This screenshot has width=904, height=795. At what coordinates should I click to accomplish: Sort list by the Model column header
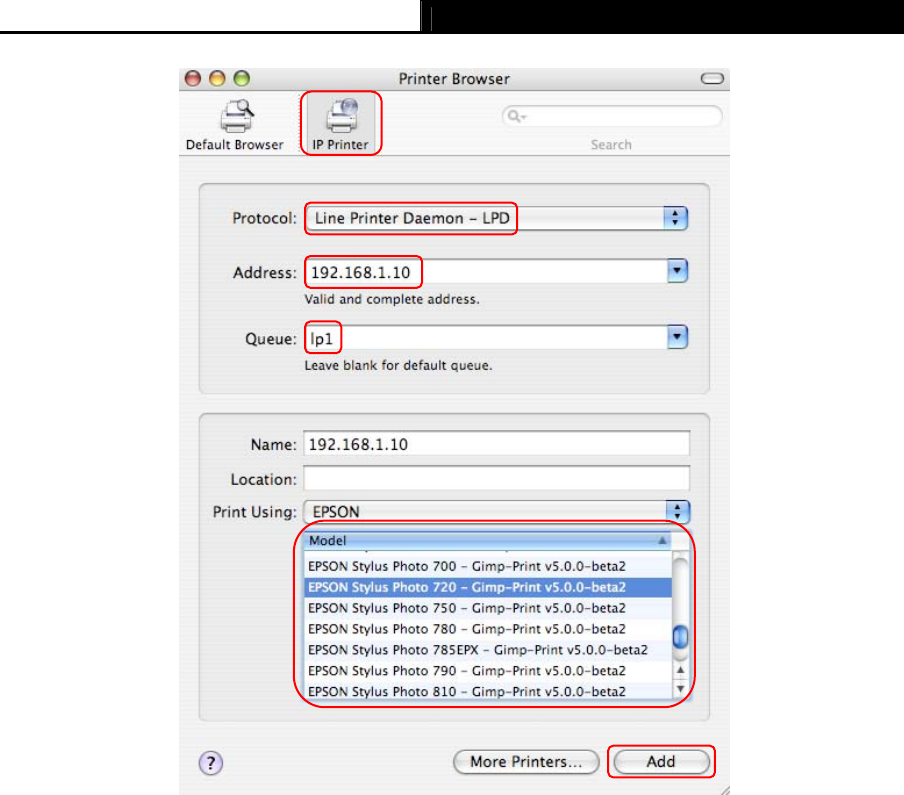(488, 540)
